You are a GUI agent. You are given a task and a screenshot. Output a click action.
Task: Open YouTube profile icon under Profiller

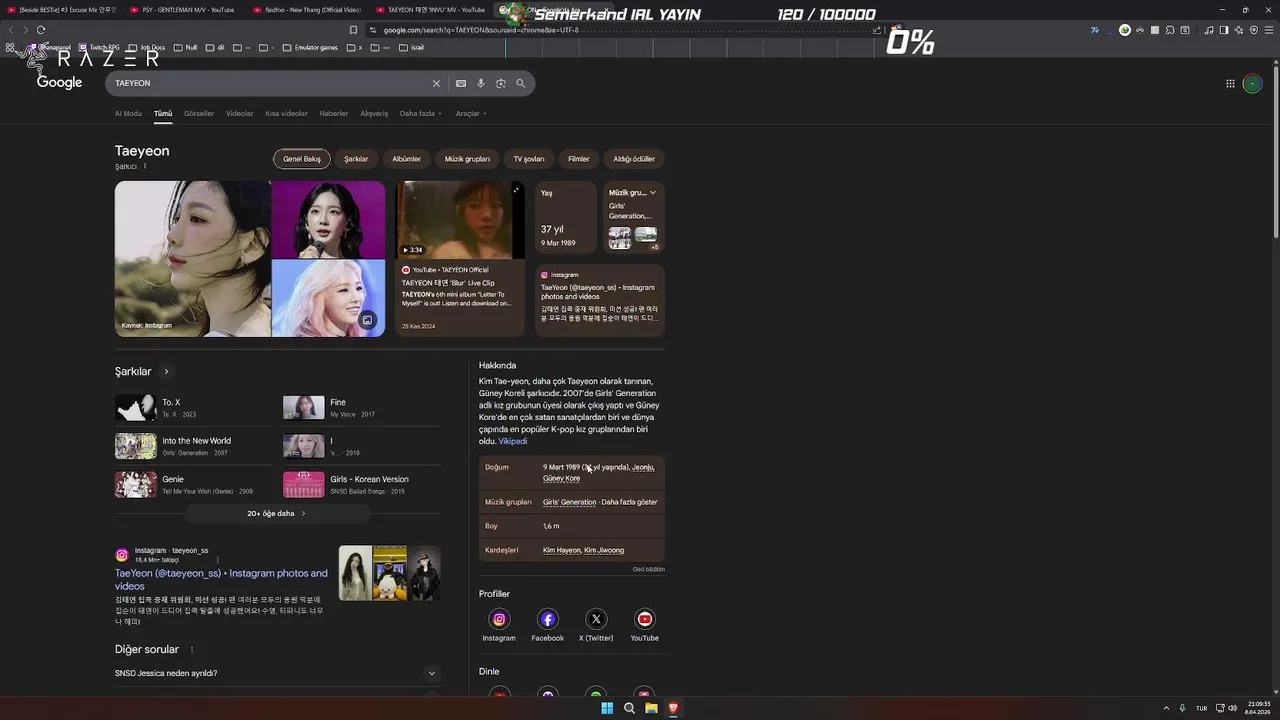(645, 619)
